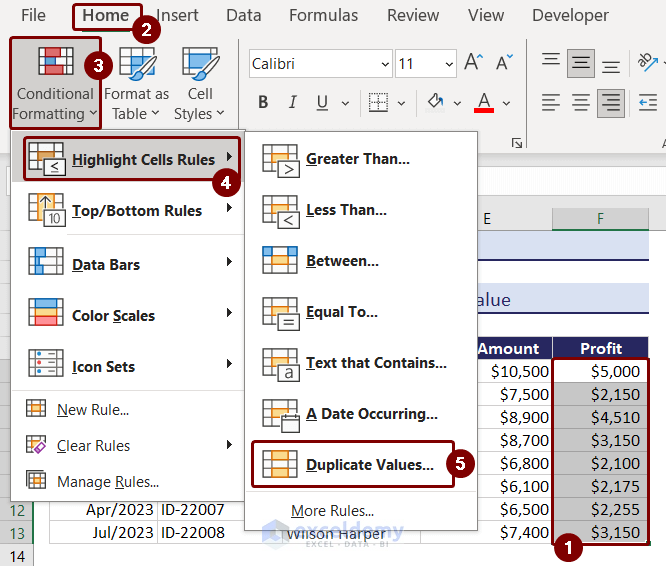Apply the red Font Color icon
The width and height of the screenshot is (666, 566).
click(x=484, y=102)
